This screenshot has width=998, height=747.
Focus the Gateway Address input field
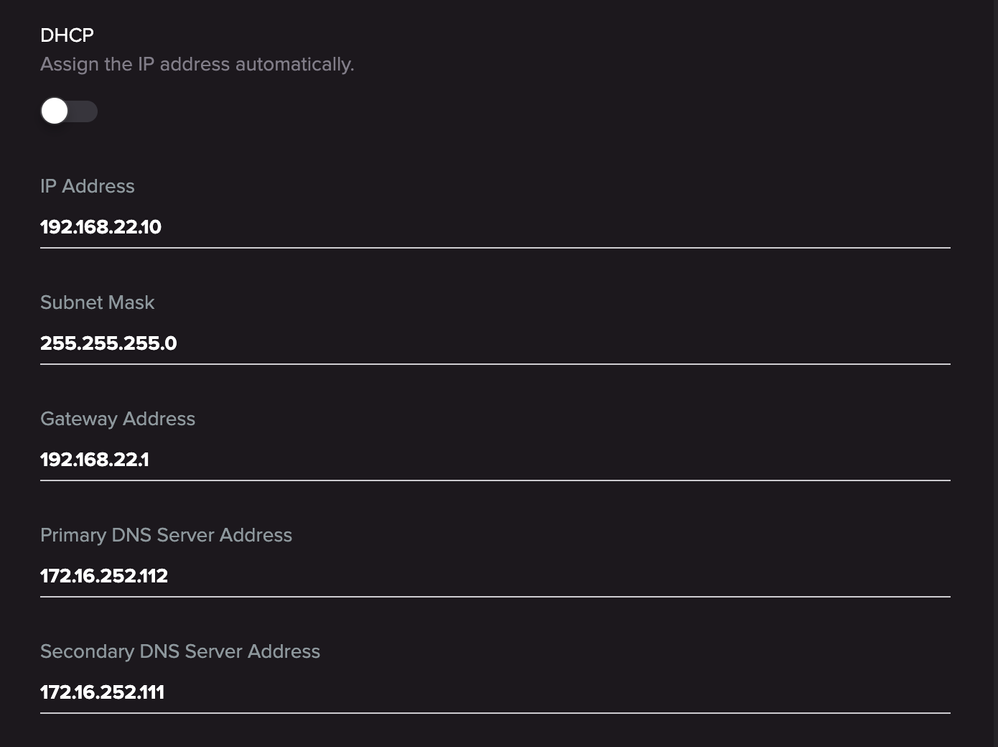[x=495, y=460]
